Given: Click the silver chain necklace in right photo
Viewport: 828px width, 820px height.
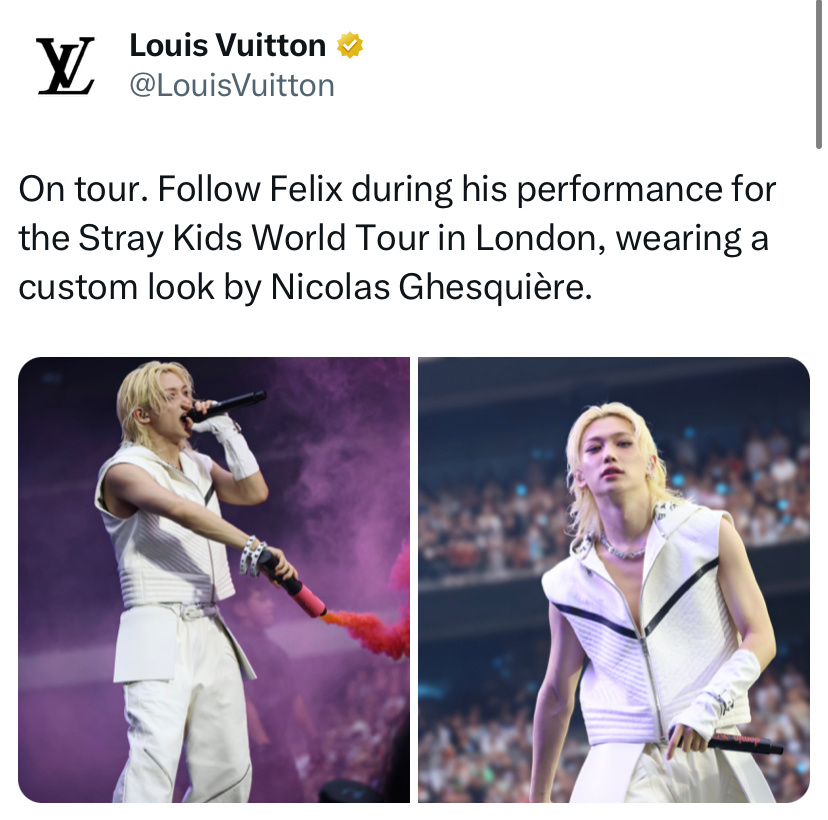Looking at the screenshot, I should pyautogui.click(x=620, y=549).
